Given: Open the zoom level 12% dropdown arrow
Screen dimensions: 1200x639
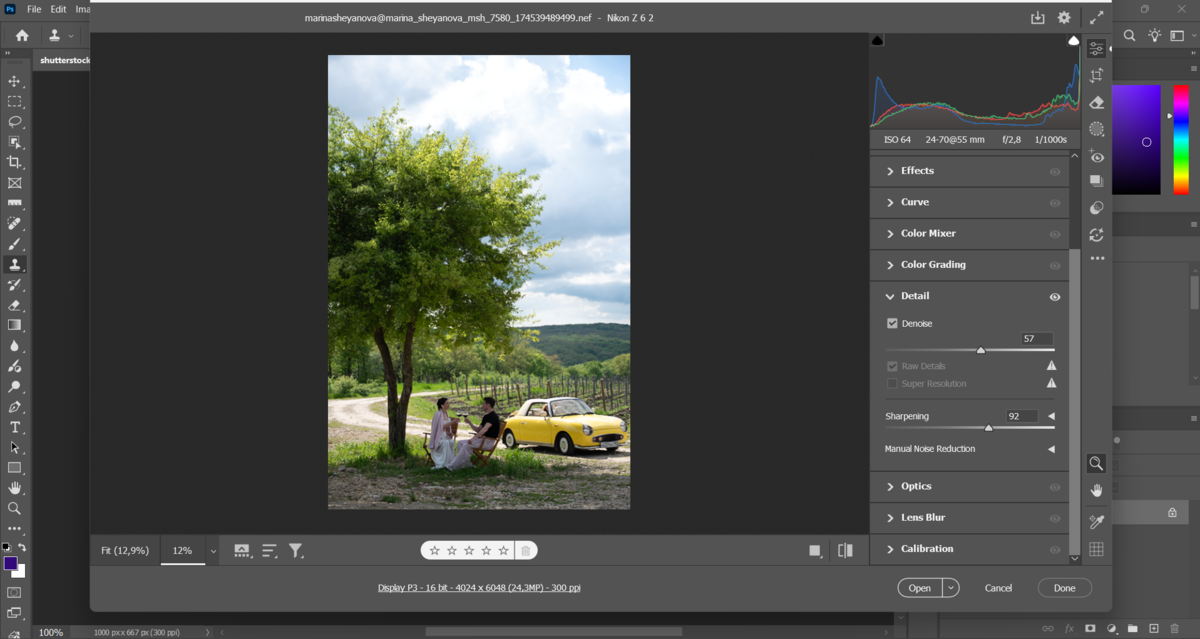Looking at the screenshot, I should tap(213, 551).
